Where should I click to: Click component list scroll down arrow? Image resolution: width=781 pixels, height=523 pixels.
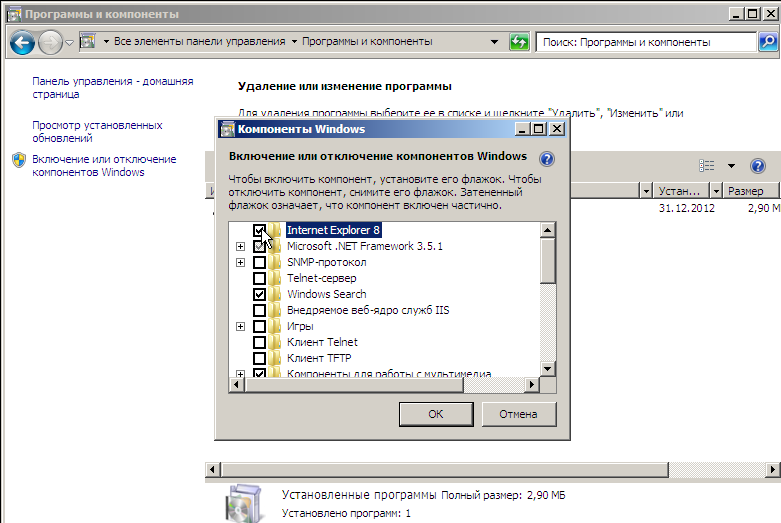tap(547, 369)
